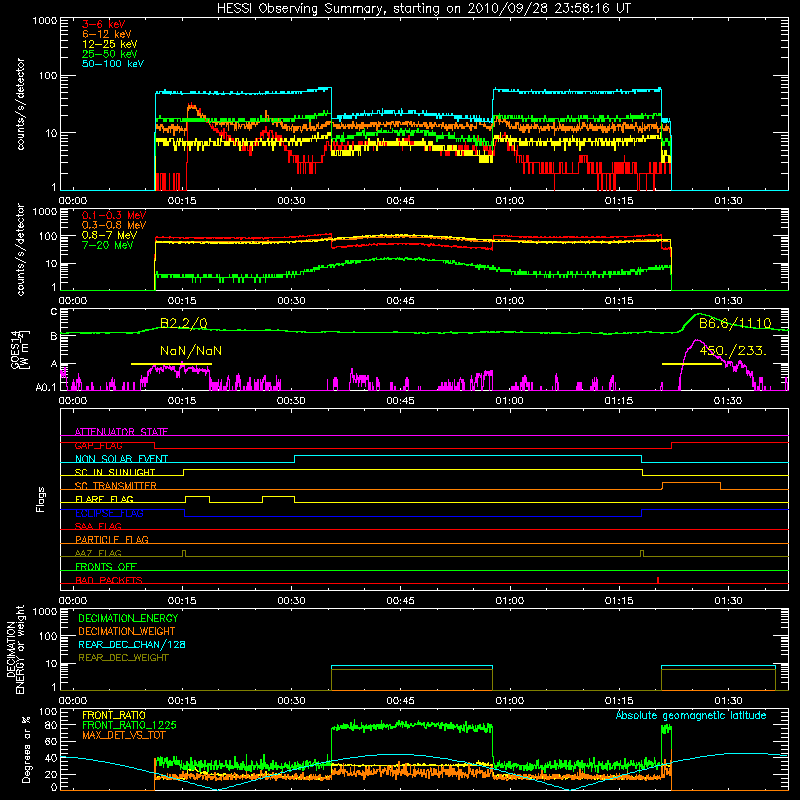Click the DECIMATION ENERGY or weight axis title
800x800 pixels.
click(15, 649)
